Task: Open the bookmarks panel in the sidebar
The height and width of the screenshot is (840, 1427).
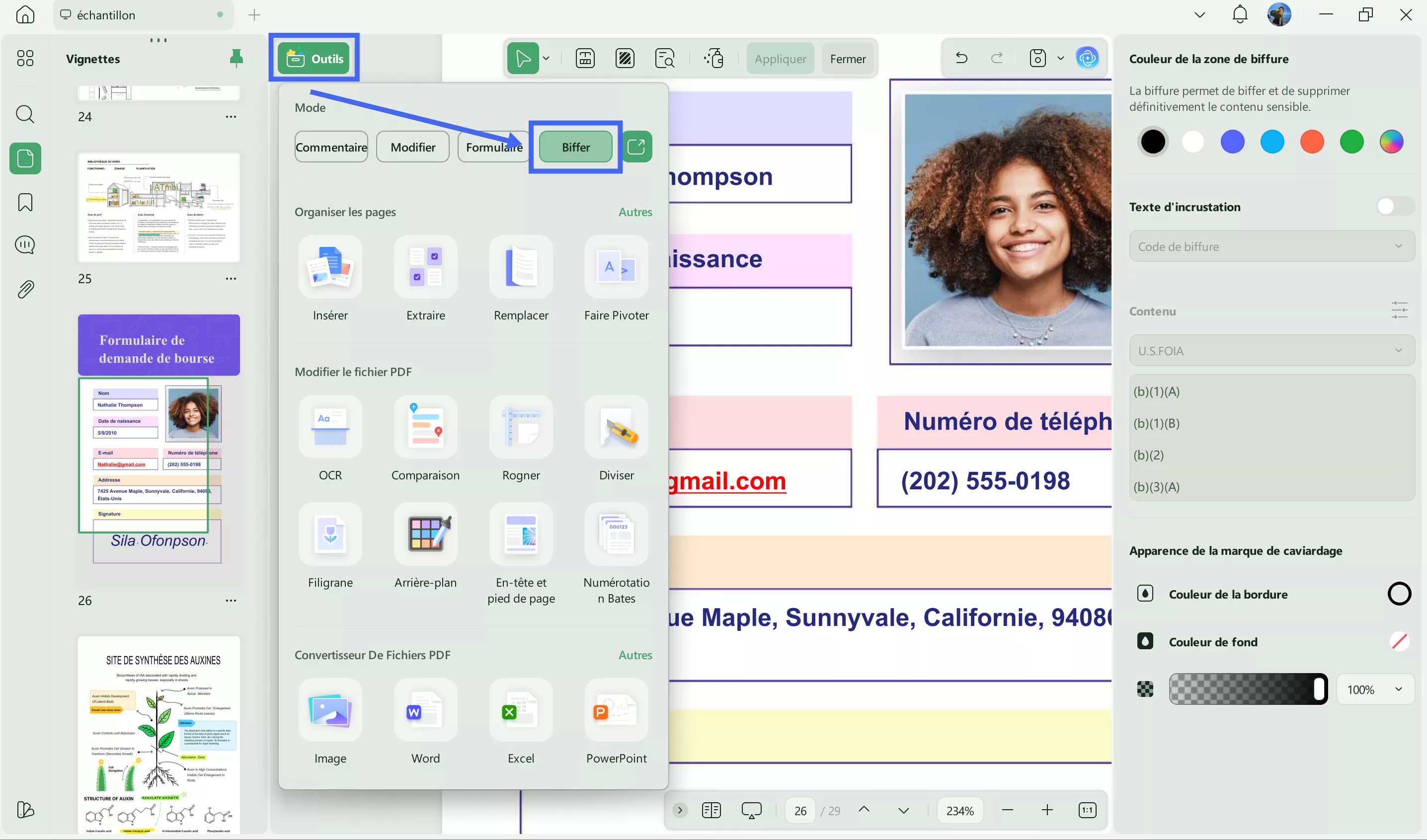Action: tap(25, 202)
